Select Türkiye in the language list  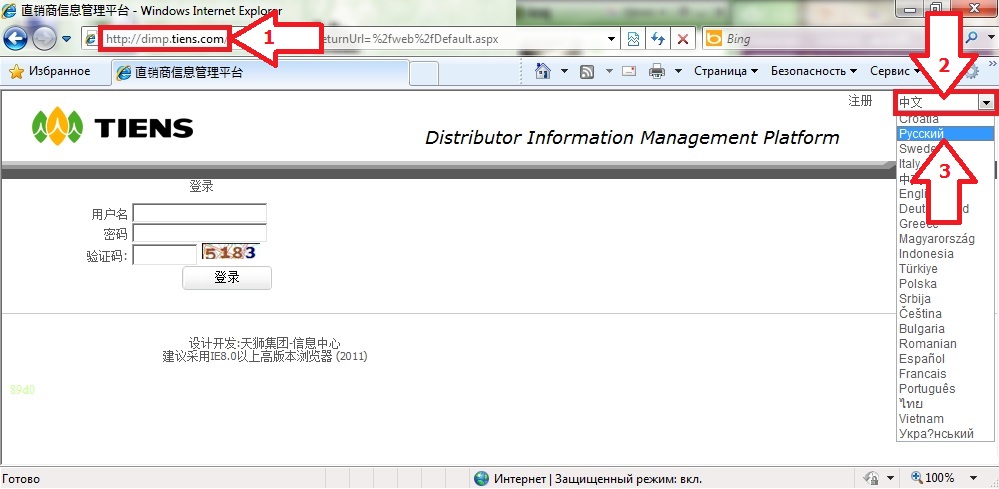(945, 269)
